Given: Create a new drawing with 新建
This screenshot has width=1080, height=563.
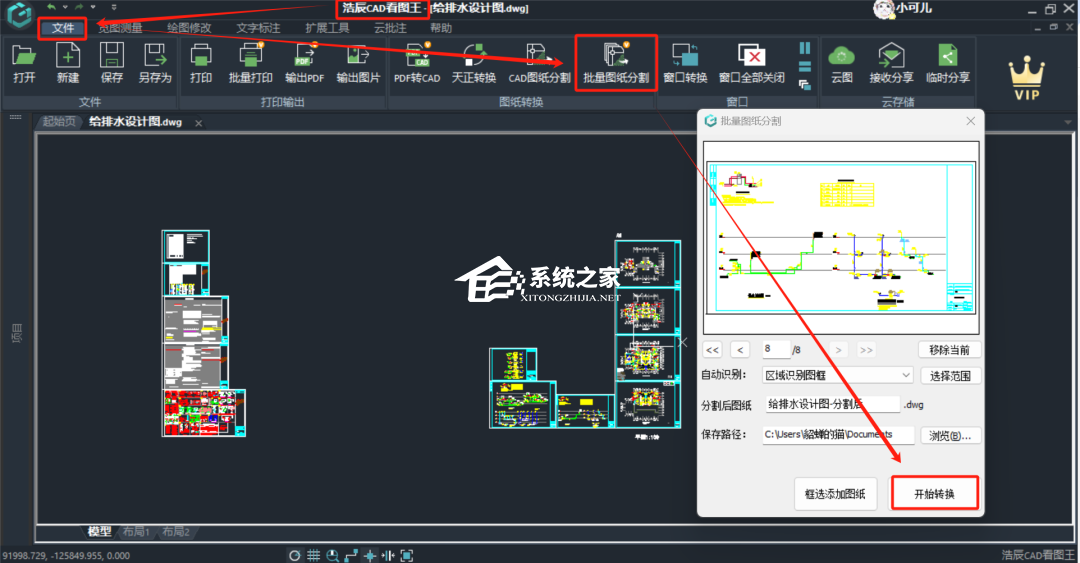Looking at the screenshot, I should [x=68, y=63].
